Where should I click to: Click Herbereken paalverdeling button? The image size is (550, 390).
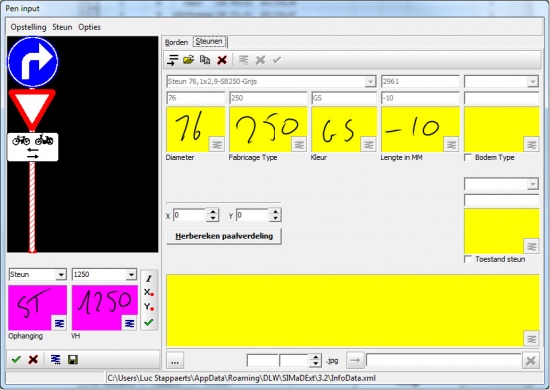pos(224,236)
